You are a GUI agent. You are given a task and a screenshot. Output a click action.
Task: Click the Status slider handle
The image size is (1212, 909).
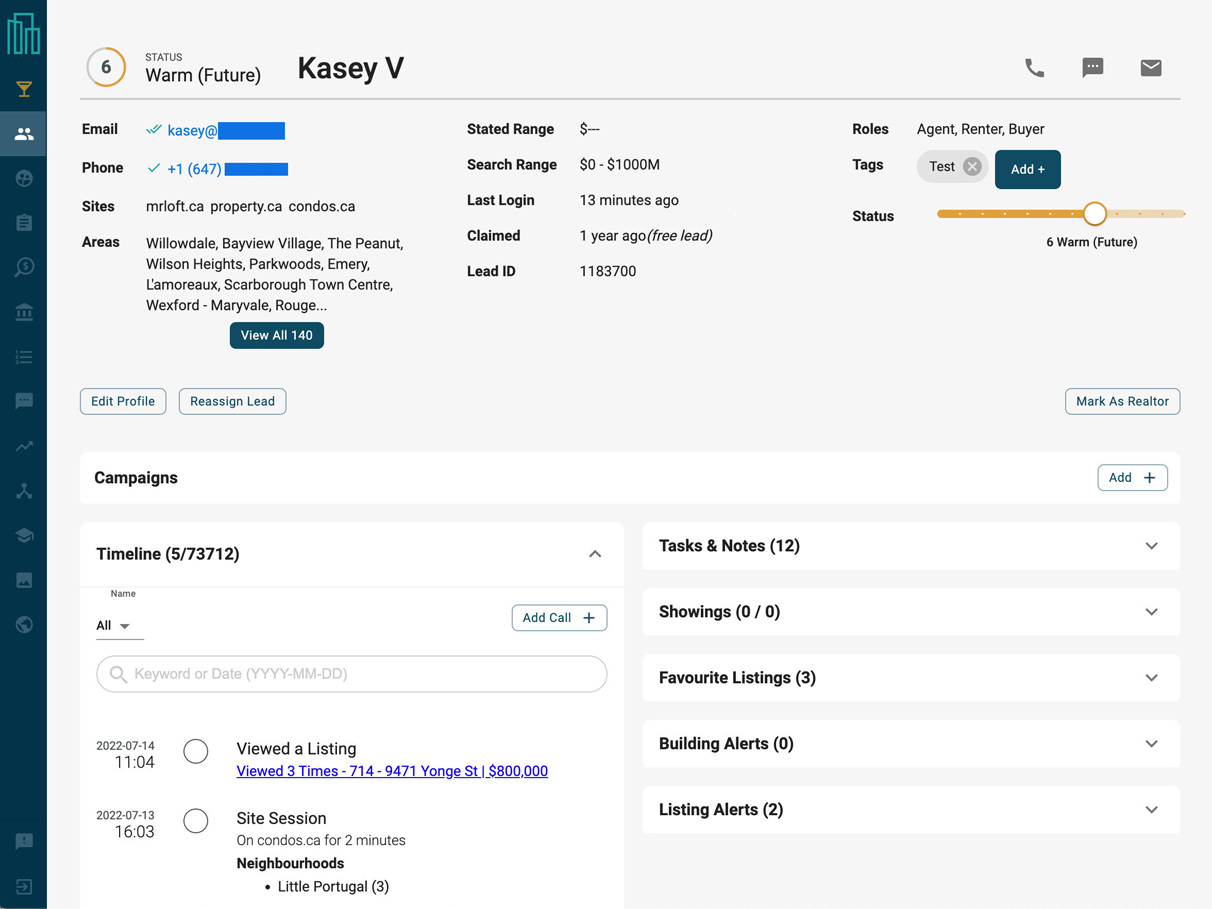(x=1095, y=214)
